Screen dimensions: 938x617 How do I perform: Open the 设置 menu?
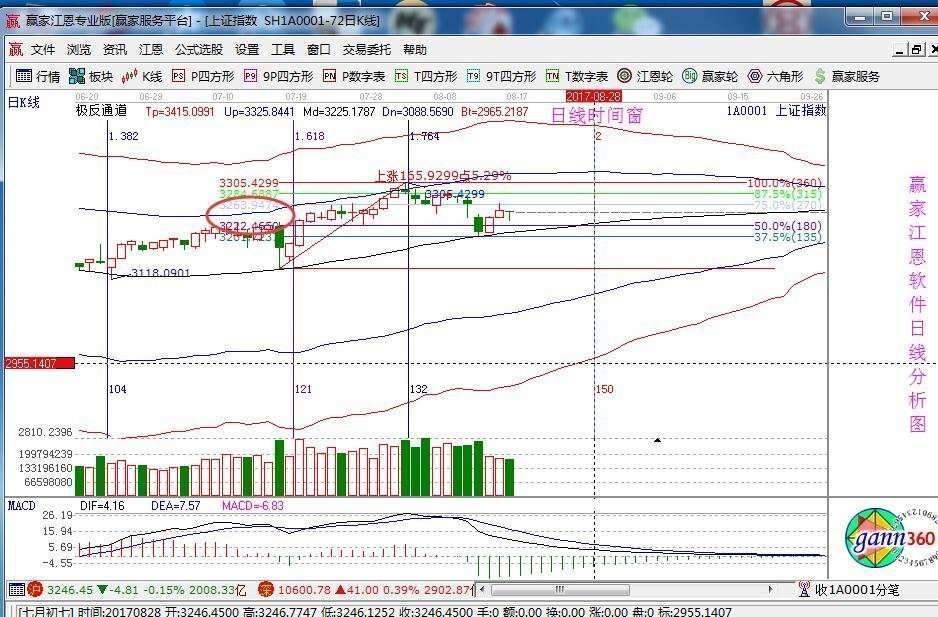pyautogui.click(x=247, y=50)
